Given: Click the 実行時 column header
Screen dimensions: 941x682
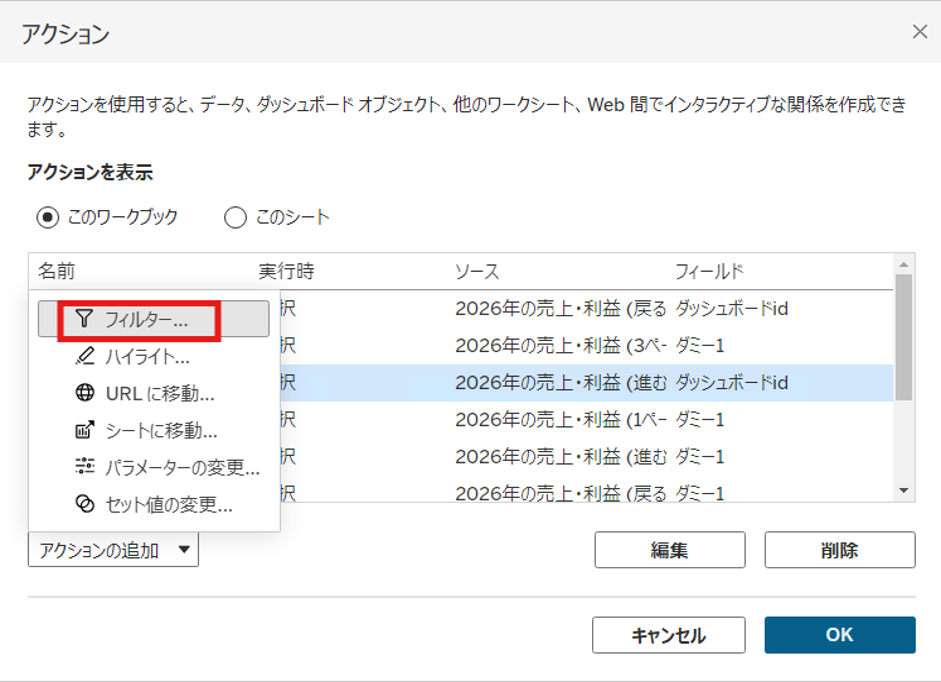Looking at the screenshot, I should pos(286,271).
